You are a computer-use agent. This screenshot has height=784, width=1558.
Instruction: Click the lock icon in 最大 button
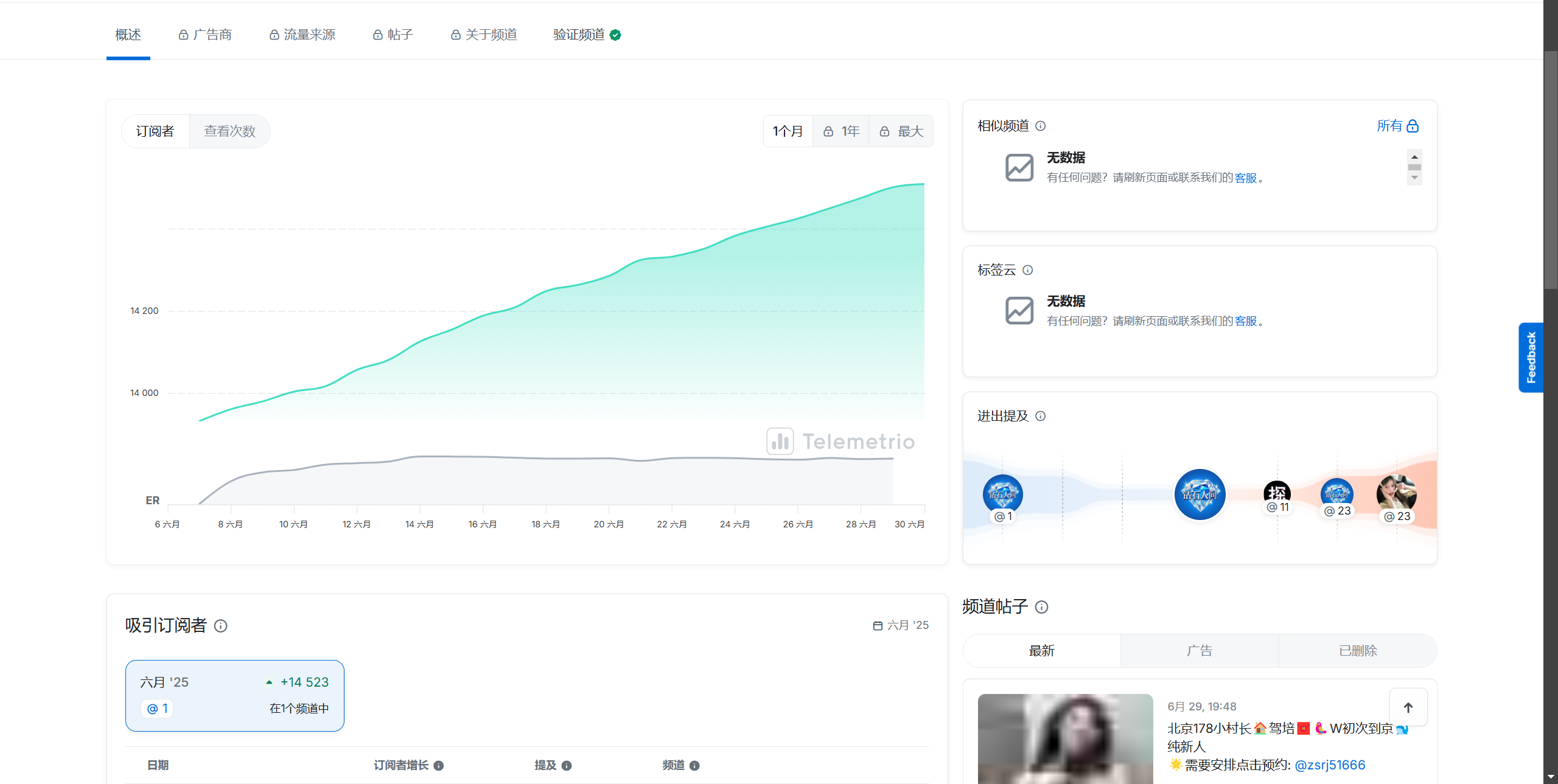(x=884, y=131)
